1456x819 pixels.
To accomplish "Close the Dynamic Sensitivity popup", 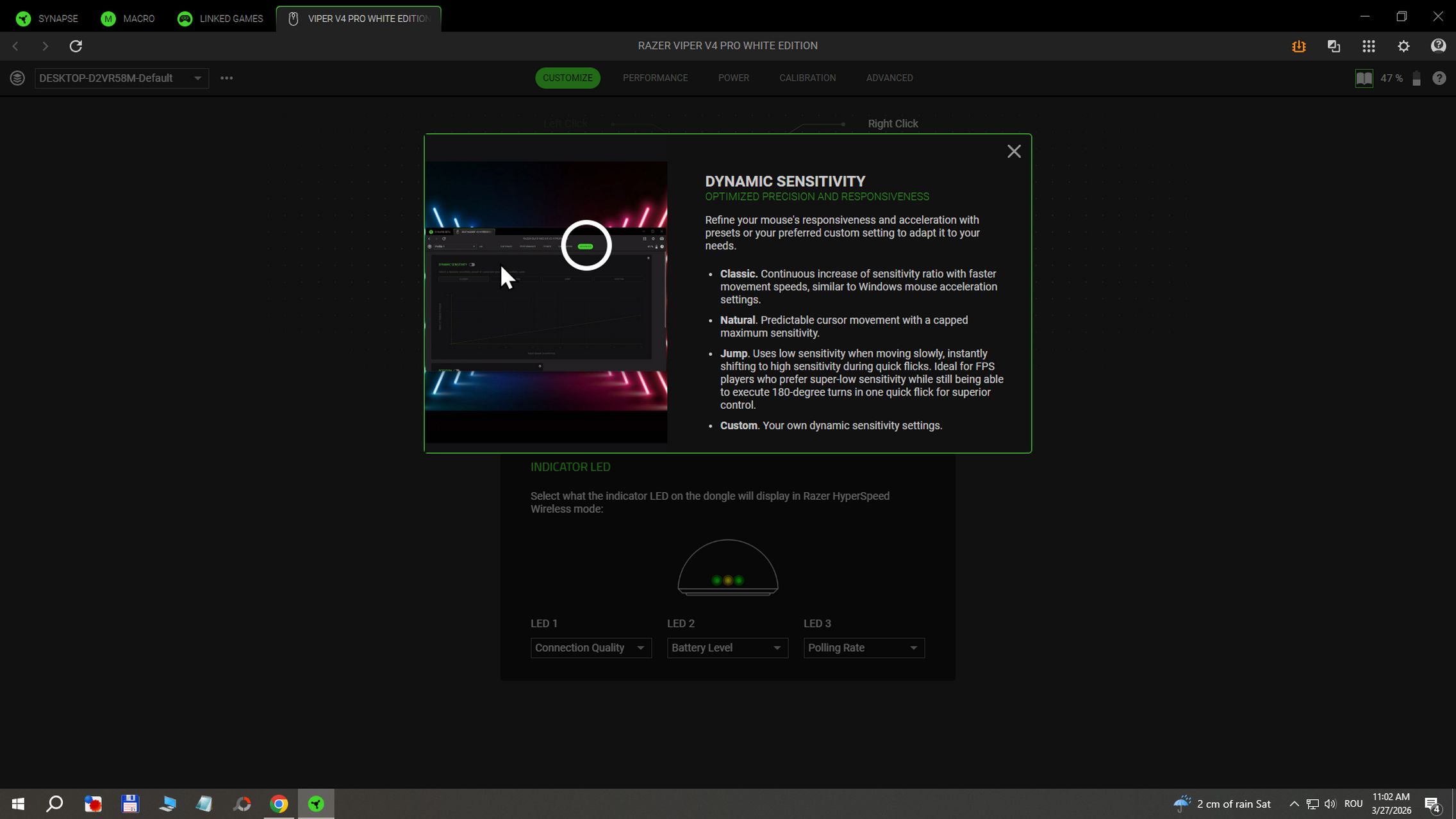I will (x=1014, y=151).
